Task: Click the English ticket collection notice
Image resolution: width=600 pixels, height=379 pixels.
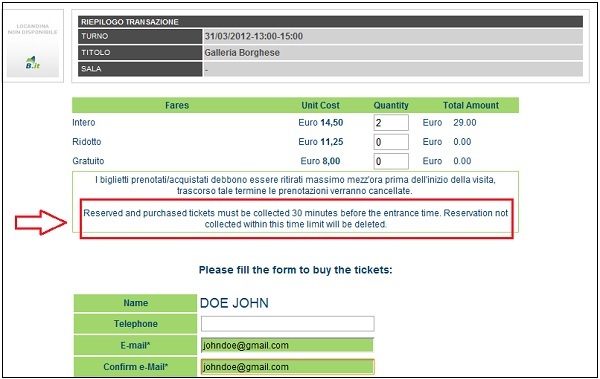Action: click(x=295, y=219)
